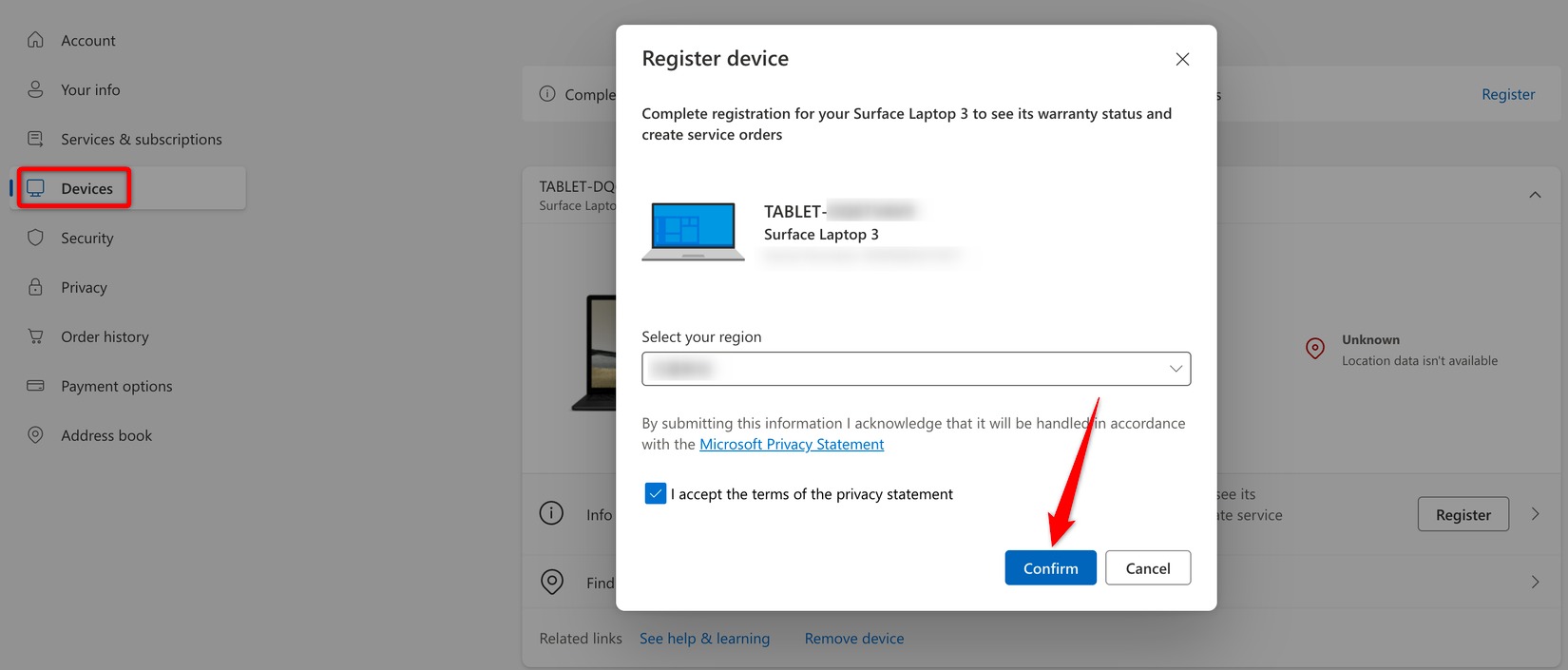1568x670 pixels.
Task: Click the Order history cart icon
Action: (34, 336)
